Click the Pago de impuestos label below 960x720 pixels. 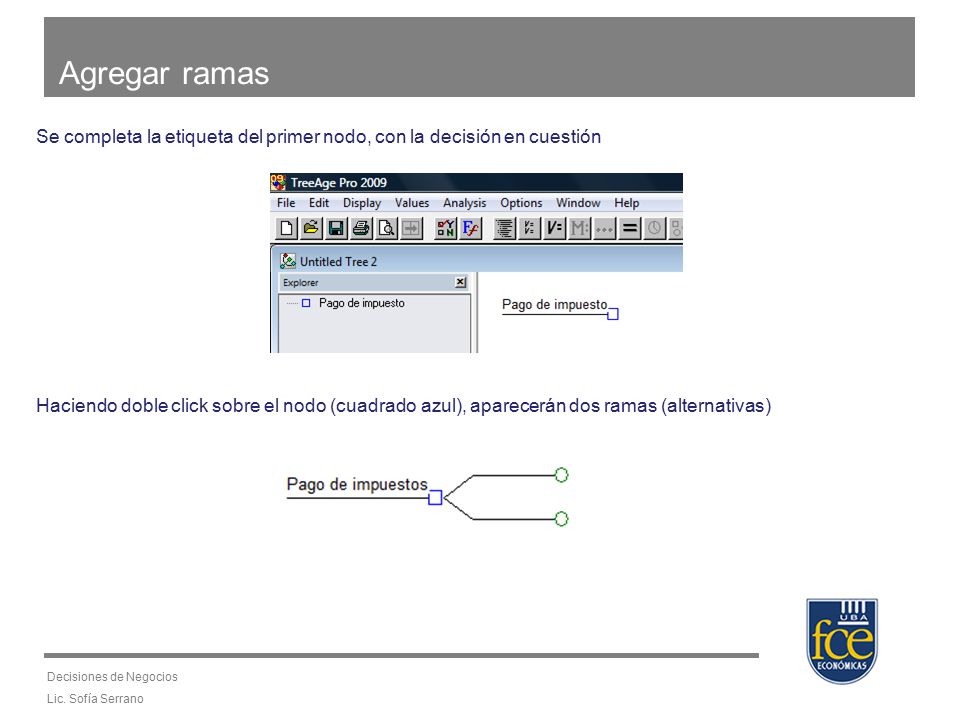[357, 484]
